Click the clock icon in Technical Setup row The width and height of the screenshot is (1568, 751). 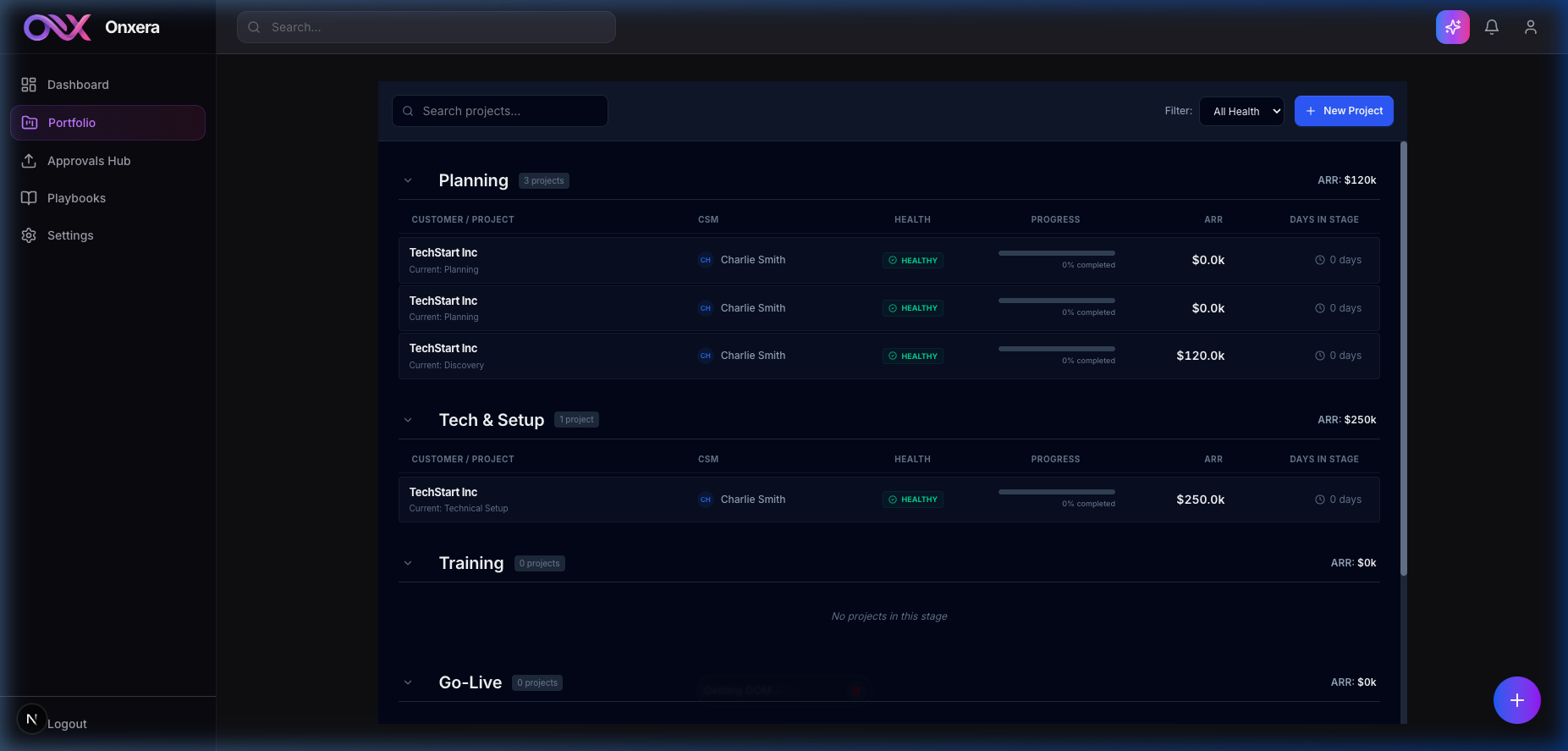(x=1319, y=500)
